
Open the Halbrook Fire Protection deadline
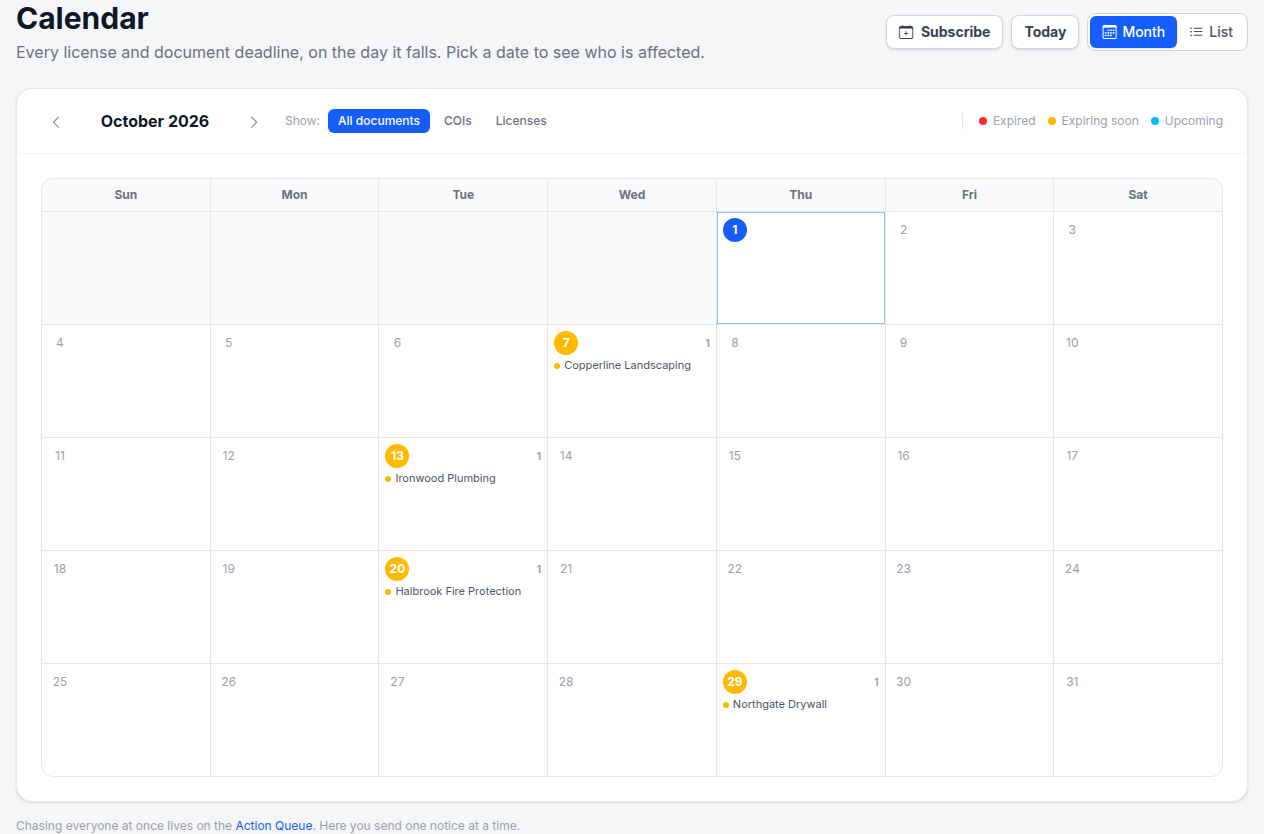pyautogui.click(x=453, y=592)
